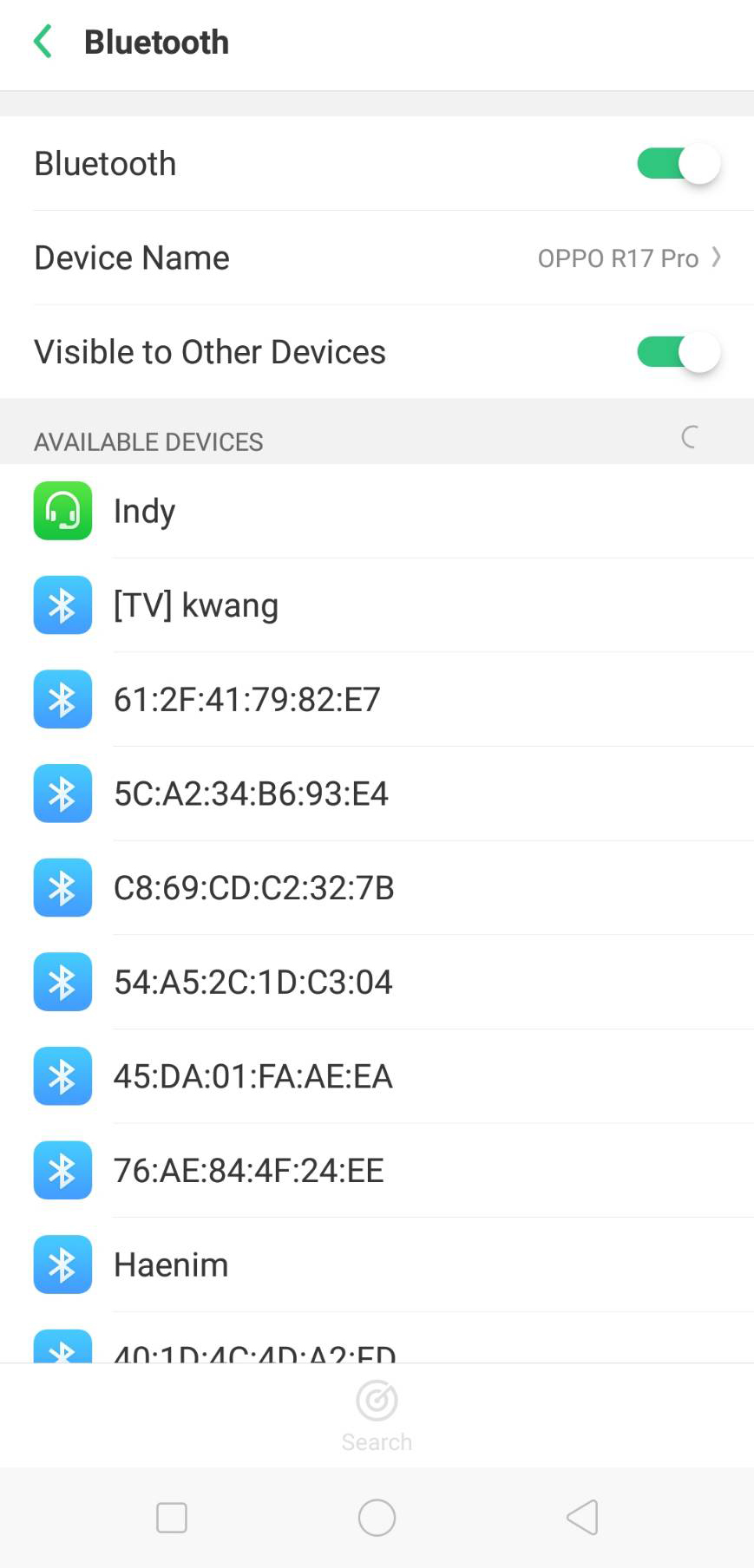The image size is (754, 1568).
Task: Open recent apps with square icon
Action: point(171,1518)
